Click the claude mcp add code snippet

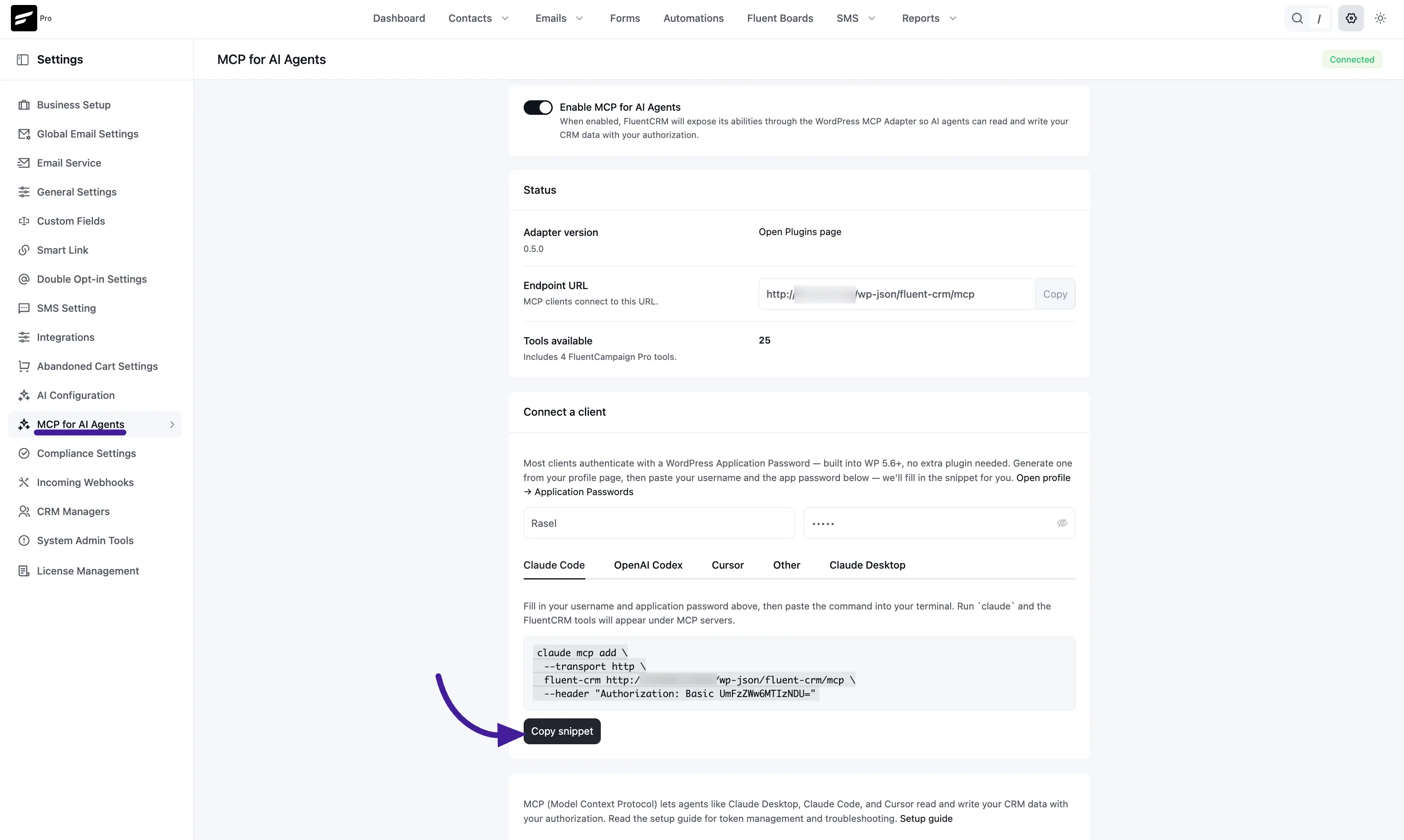point(799,673)
